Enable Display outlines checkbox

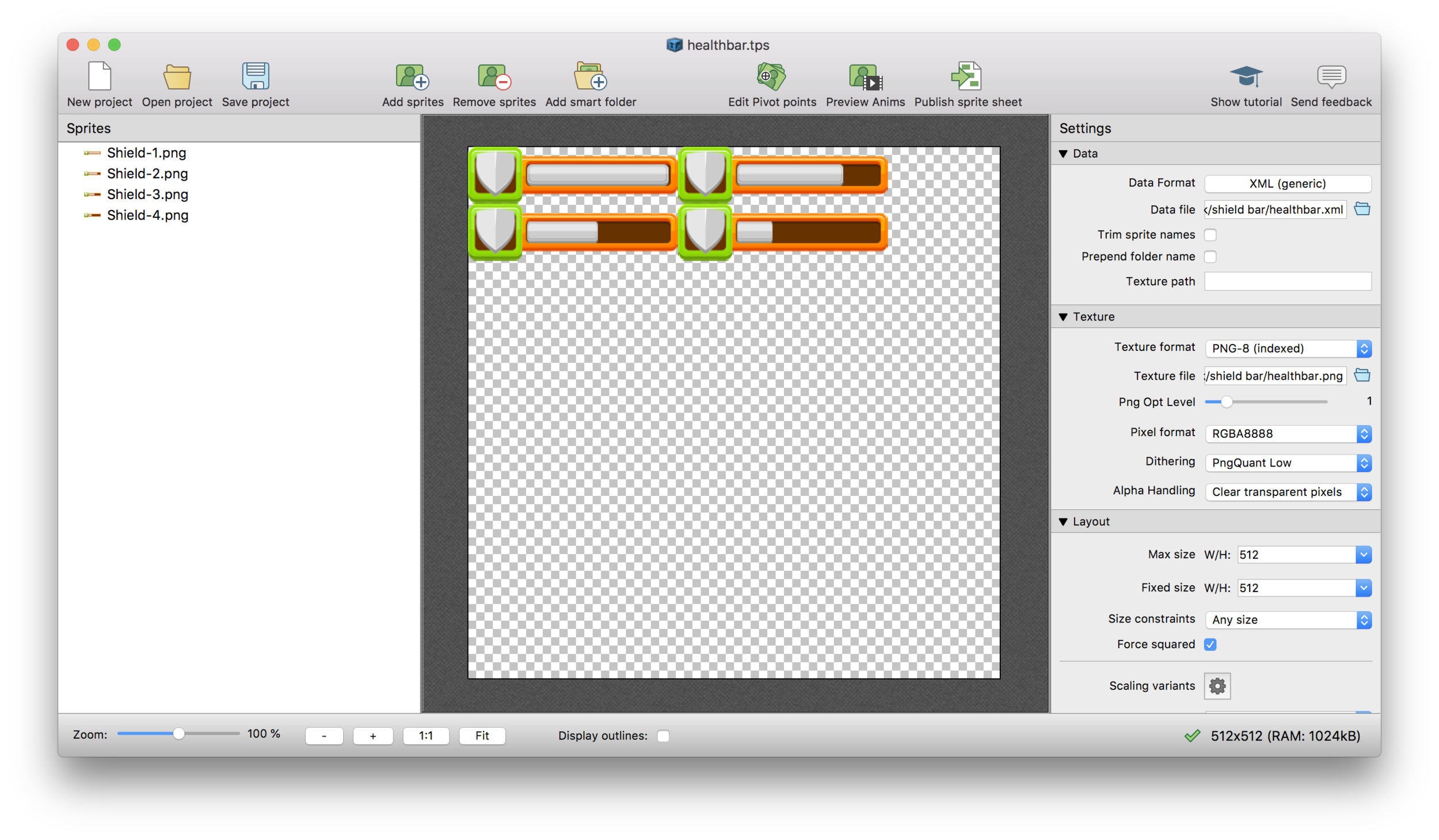[663, 735]
